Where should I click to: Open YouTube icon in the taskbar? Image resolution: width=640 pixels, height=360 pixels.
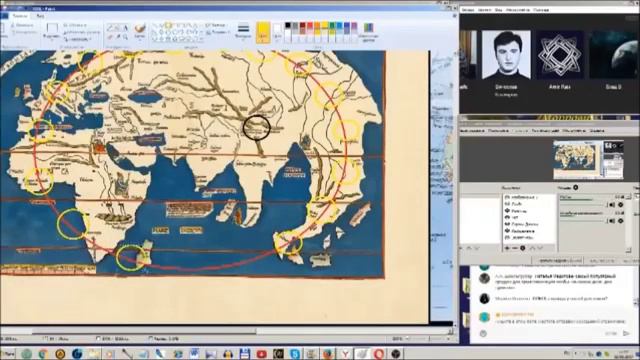(262, 354)
